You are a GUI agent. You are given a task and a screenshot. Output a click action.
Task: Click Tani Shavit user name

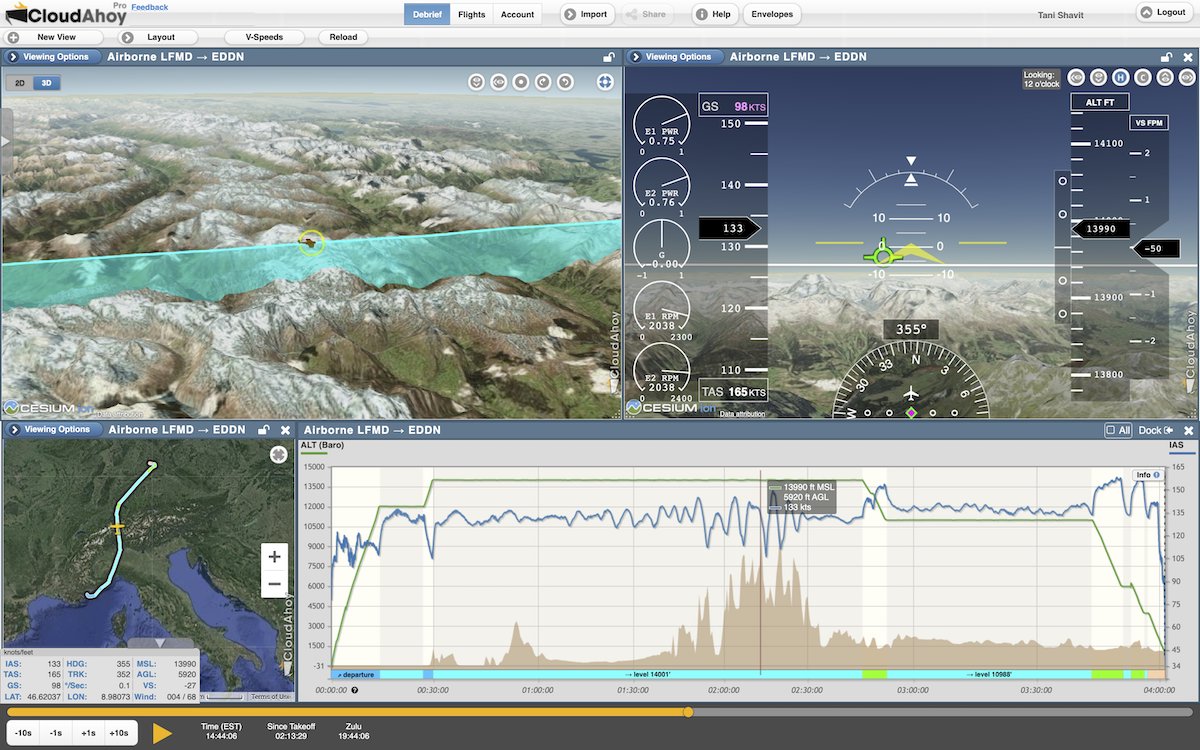point(1063,14)
